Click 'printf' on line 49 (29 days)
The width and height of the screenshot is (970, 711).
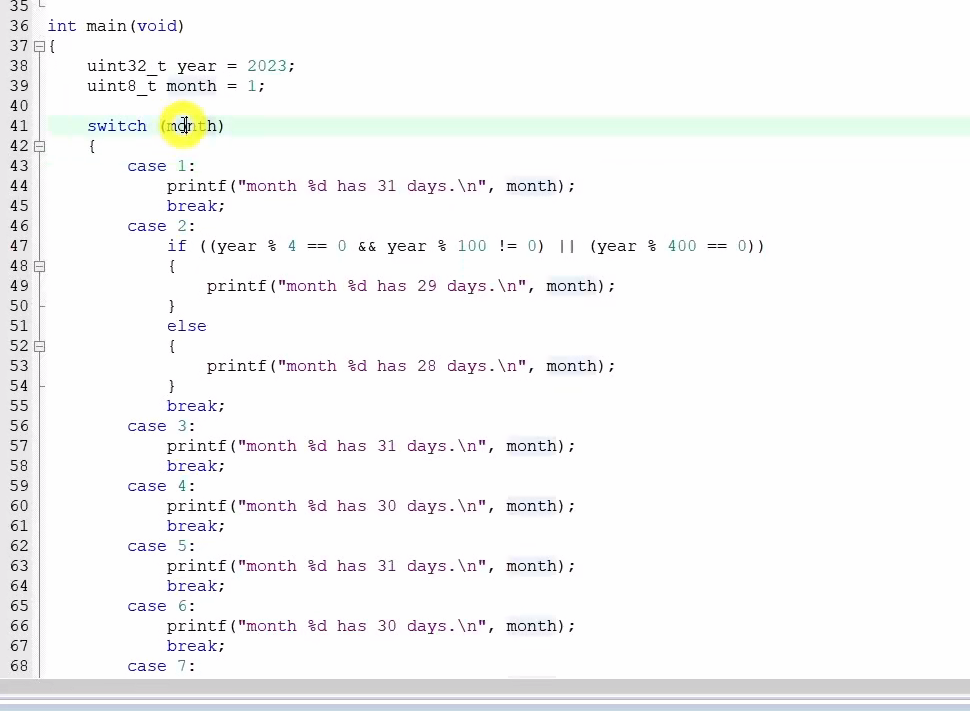[x=237, y=287]
